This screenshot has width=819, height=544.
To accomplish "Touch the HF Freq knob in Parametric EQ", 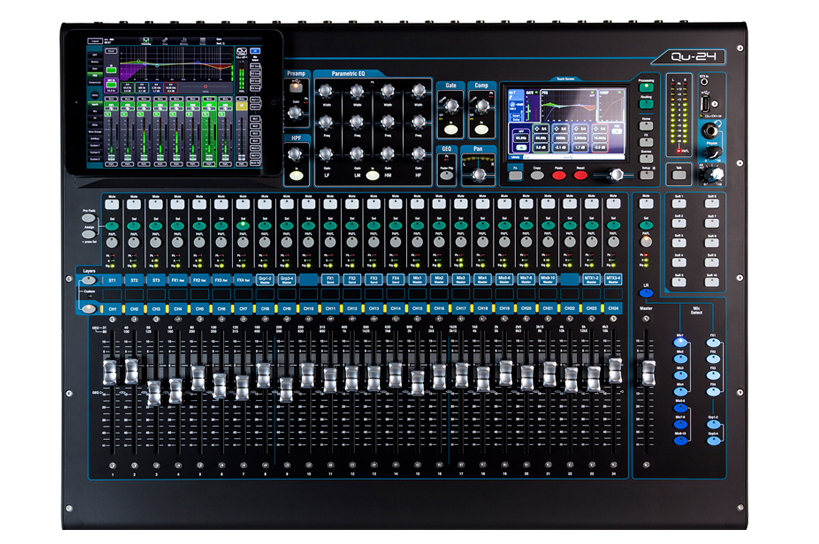I will (418, 123).
